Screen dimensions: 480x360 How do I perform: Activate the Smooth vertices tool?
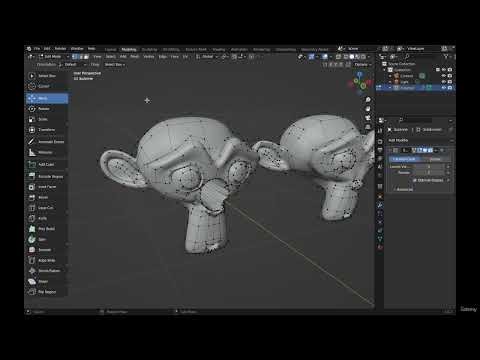click(x=47, y=250)
